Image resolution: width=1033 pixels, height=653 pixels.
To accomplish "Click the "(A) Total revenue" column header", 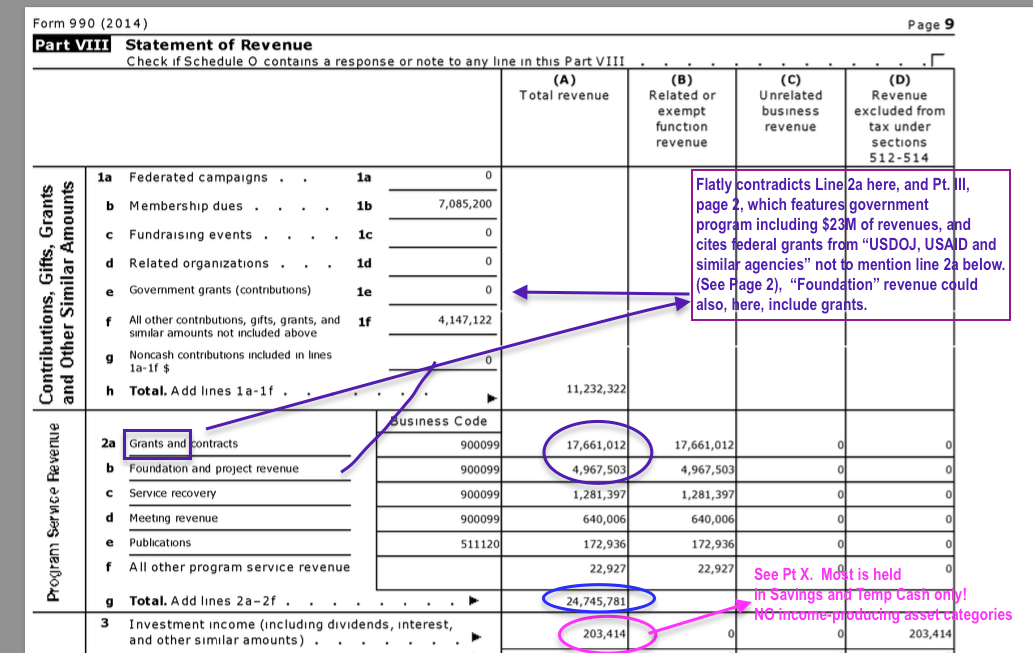I will tap(564, 88).
